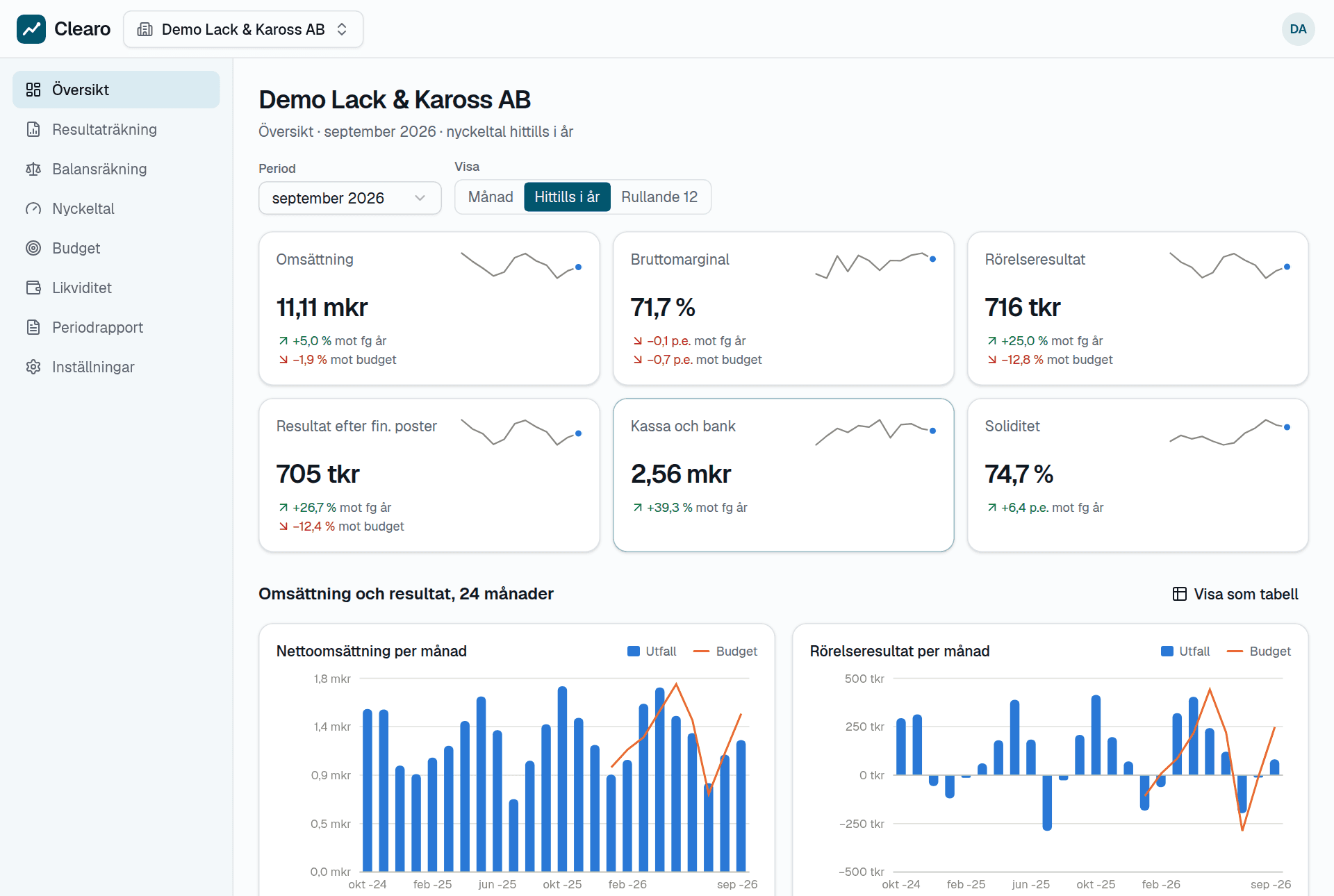Switch view to Rullande 12

coord(659,197)
